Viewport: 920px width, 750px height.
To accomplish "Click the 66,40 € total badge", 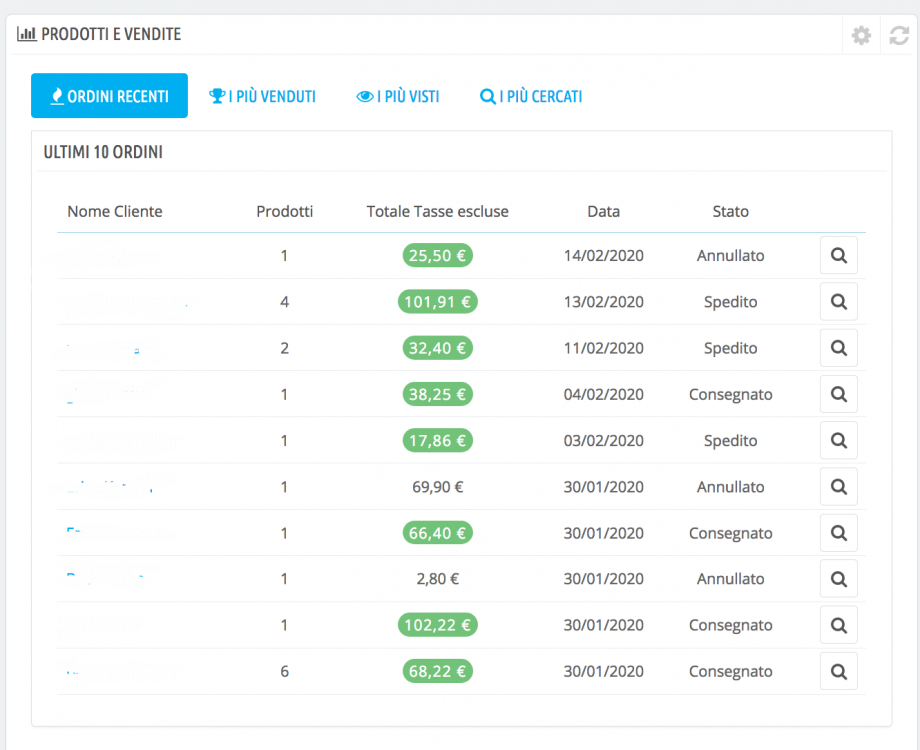I will point(438,533).
